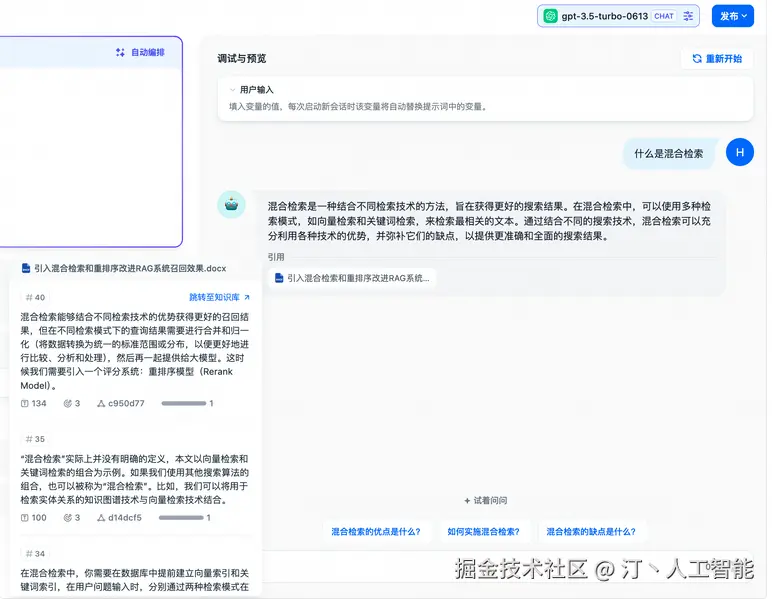Click the OpenAI logo beside gpt-3.5-turbo-0613

click(550, 16)
